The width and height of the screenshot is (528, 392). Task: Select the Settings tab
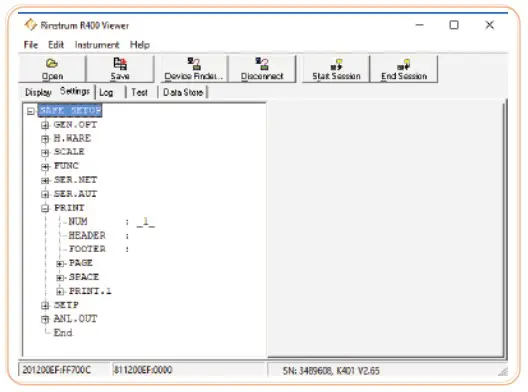75,91
